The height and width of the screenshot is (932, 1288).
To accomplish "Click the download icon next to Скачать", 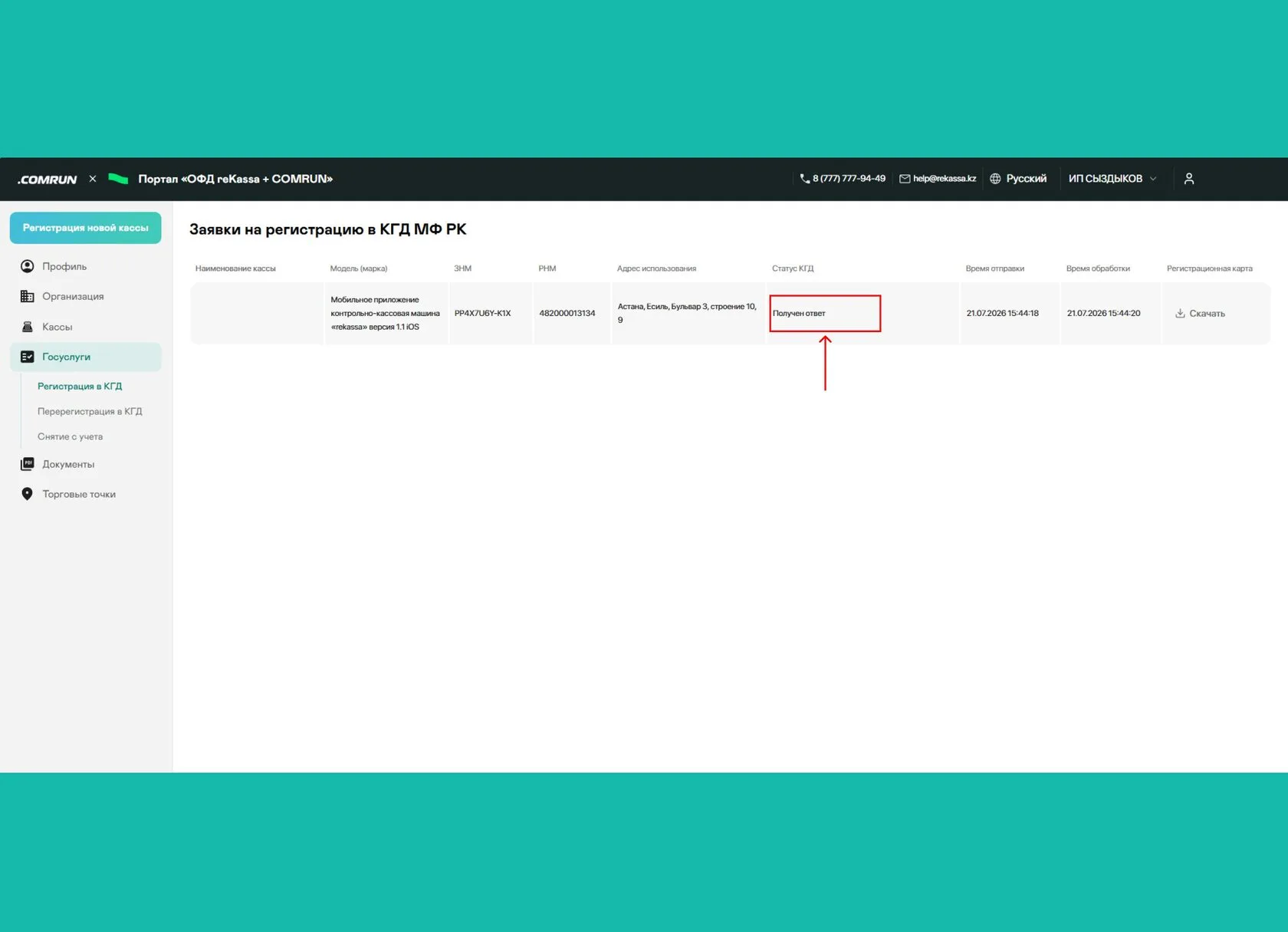I will click(x=1181, y=313).
